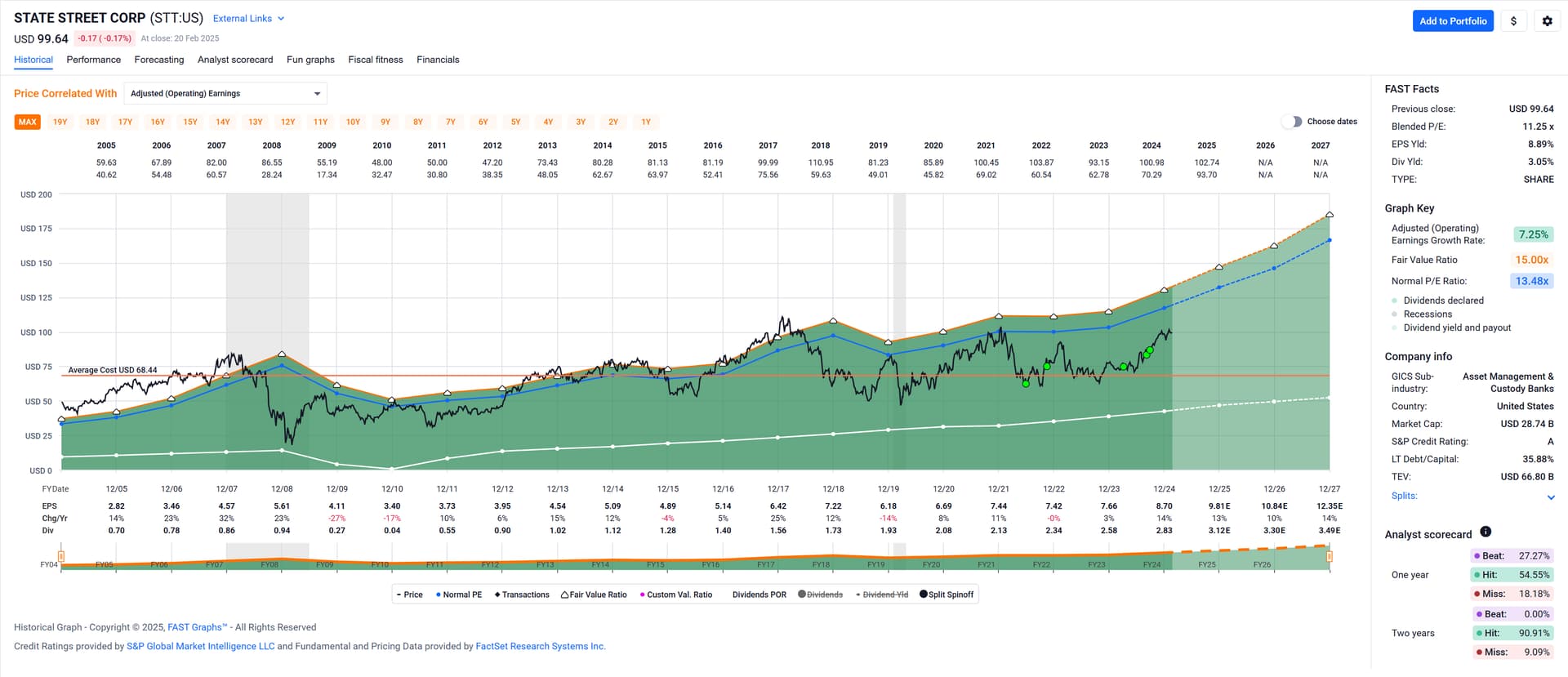Toggle Transactions legend item
Image resolution: width=1568 pixels, height=677 pixels.
click(x=522, y=595)
